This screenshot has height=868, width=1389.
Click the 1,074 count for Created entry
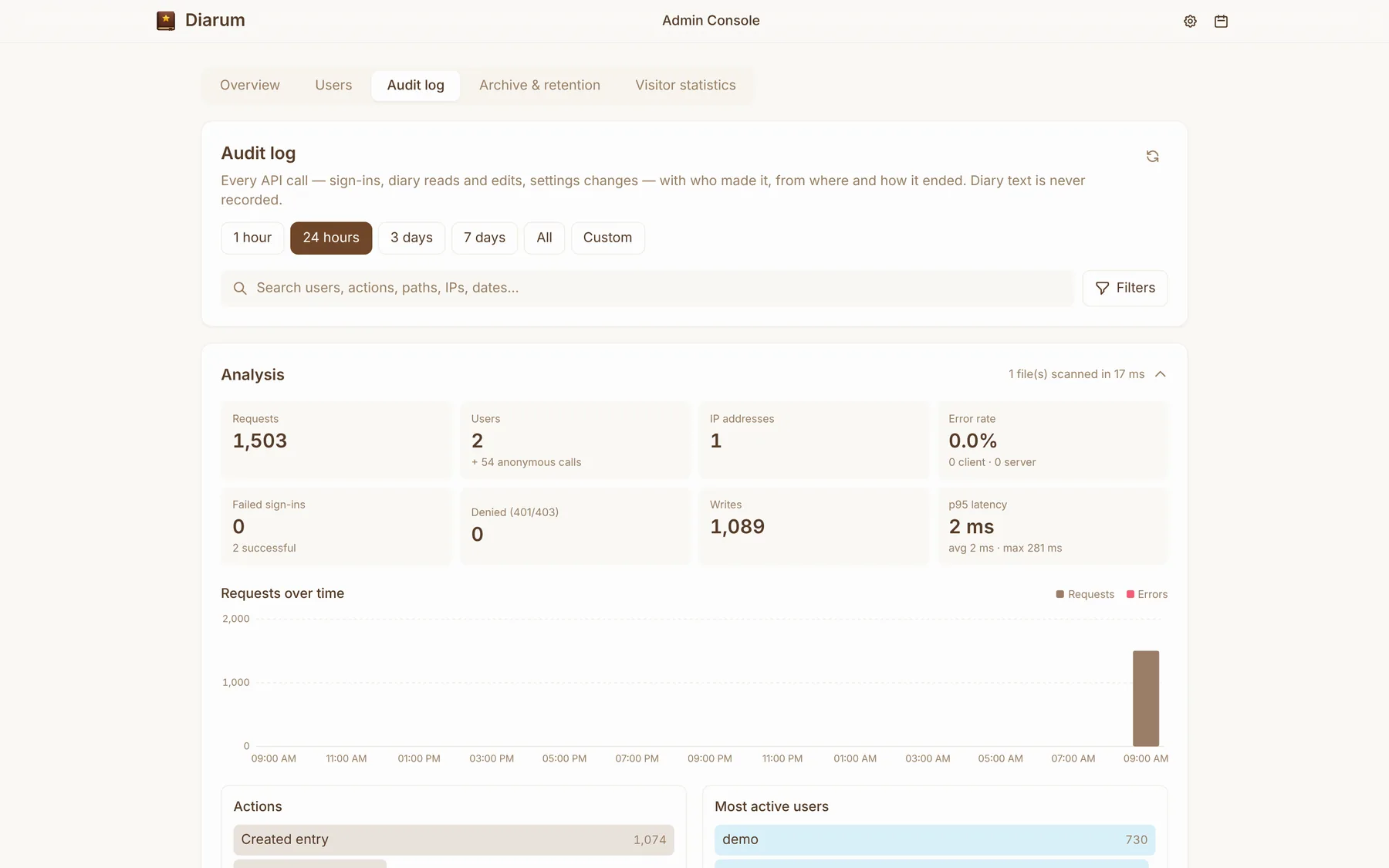click(x=650, y=839)
